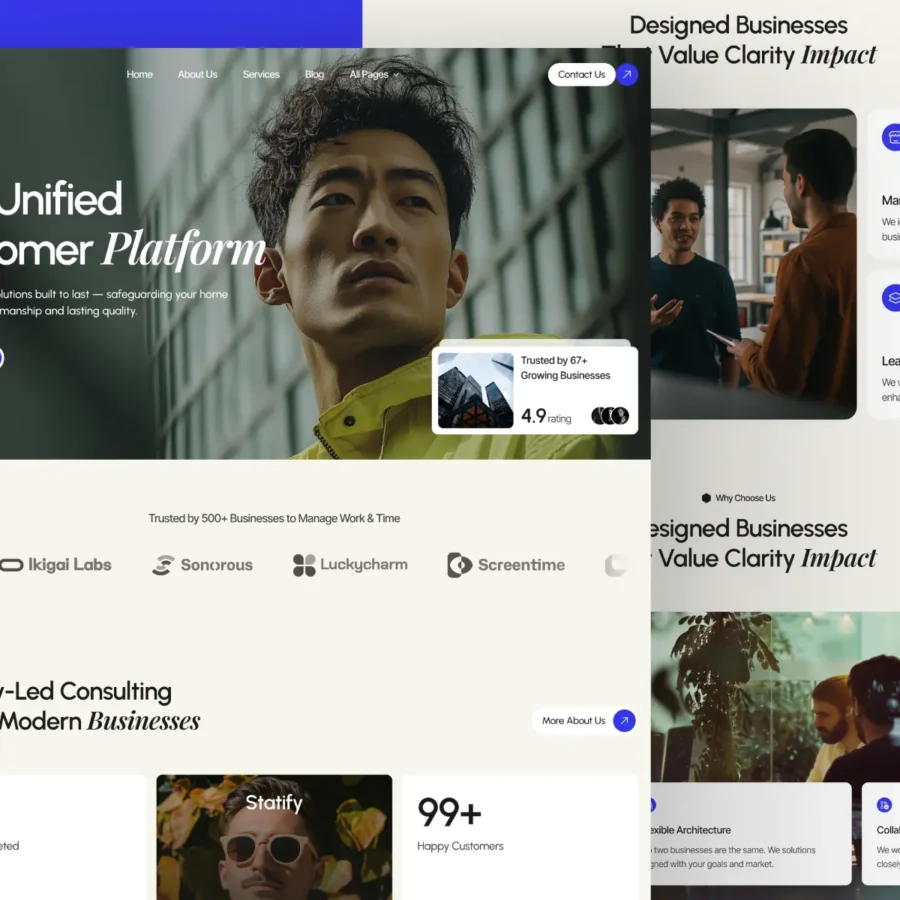Click the Sonorous logo icon

[163, 565]
